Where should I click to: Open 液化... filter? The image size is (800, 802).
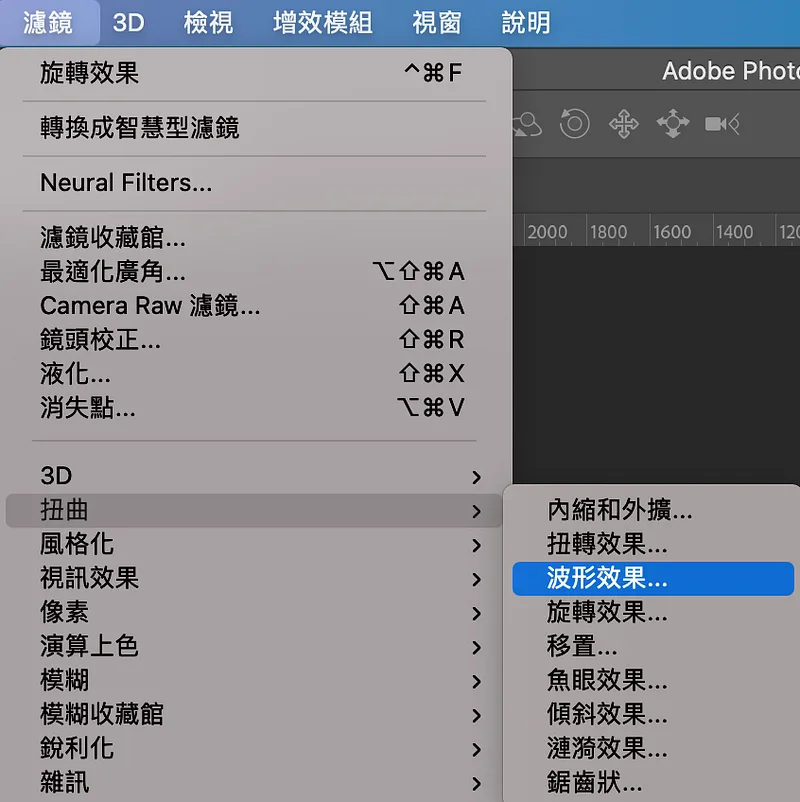pos(254,373)
